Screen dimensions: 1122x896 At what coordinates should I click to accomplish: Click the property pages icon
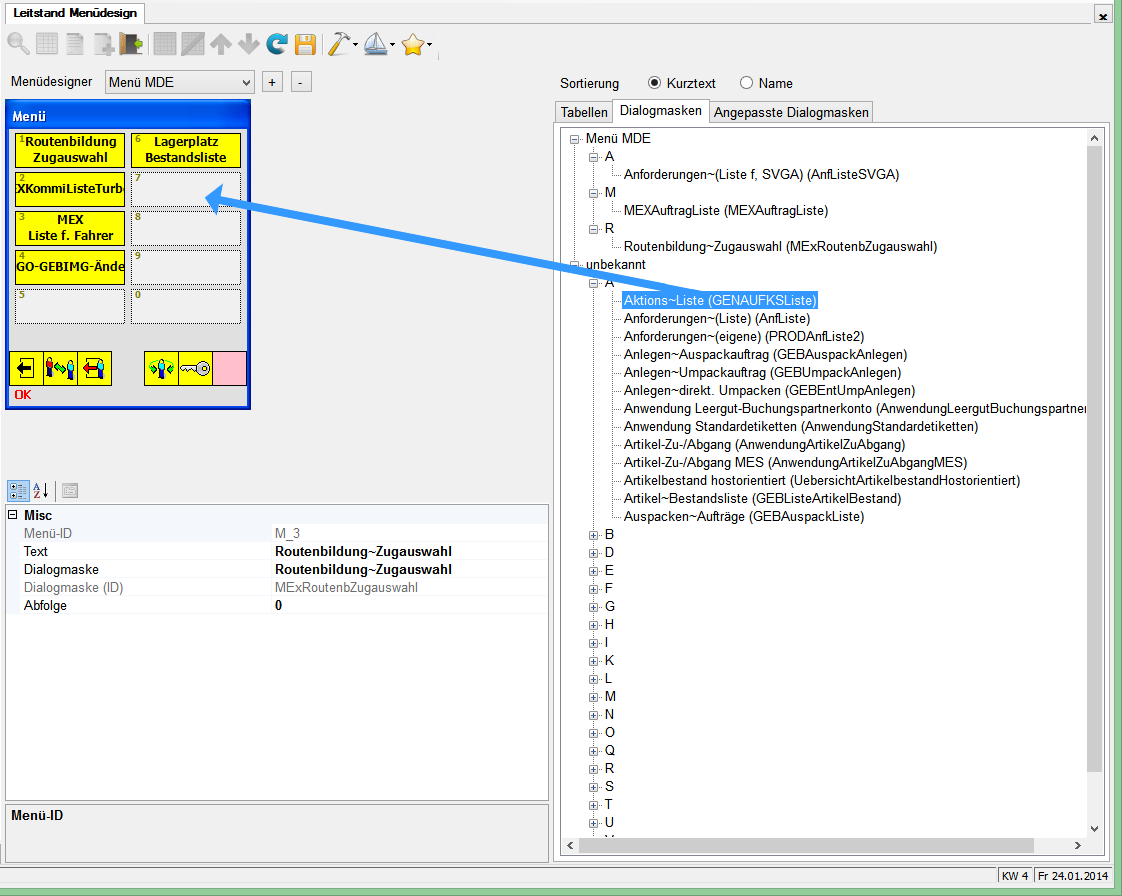70,491
